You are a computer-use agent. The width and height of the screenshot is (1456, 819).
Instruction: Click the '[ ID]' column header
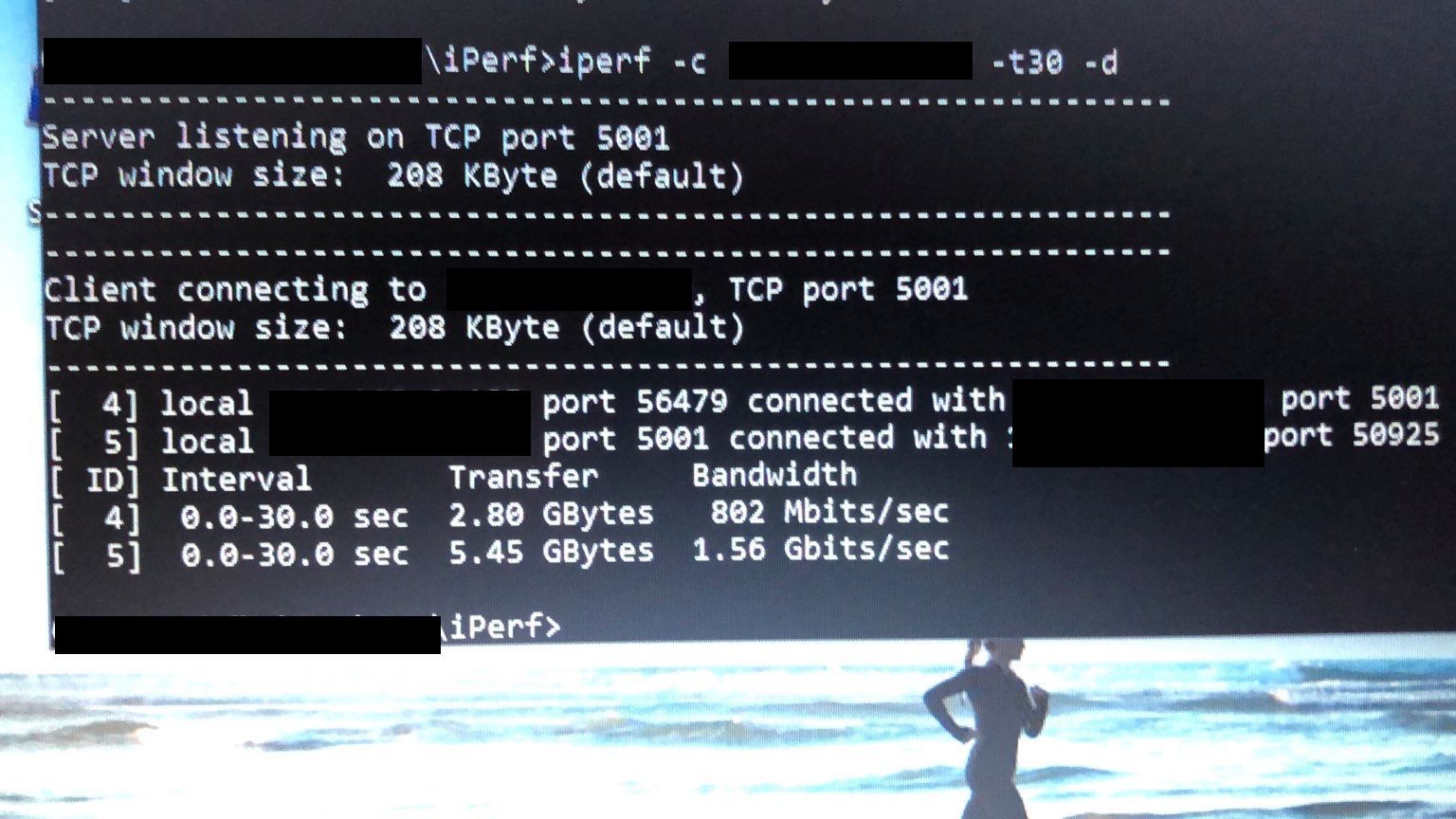pyautogui.click(x=94, y=480)
